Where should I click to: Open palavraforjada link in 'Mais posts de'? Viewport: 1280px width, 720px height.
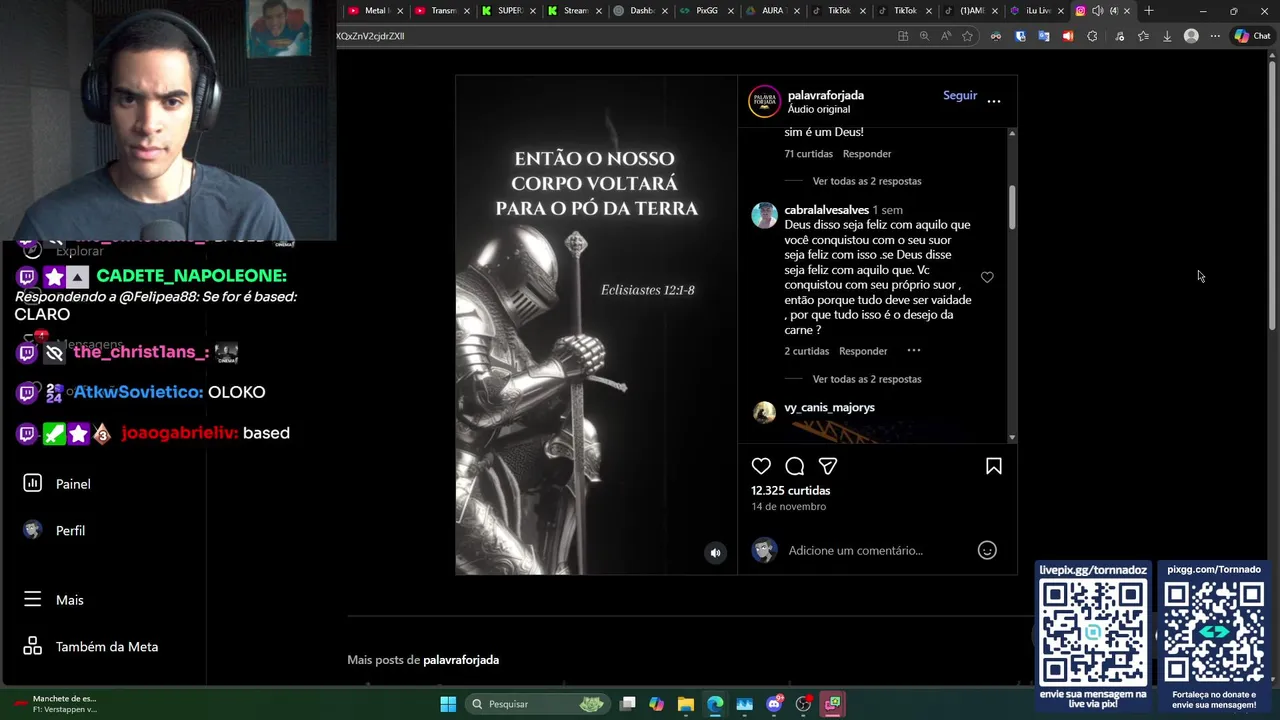pyautogui.click(x=461, y=660)
